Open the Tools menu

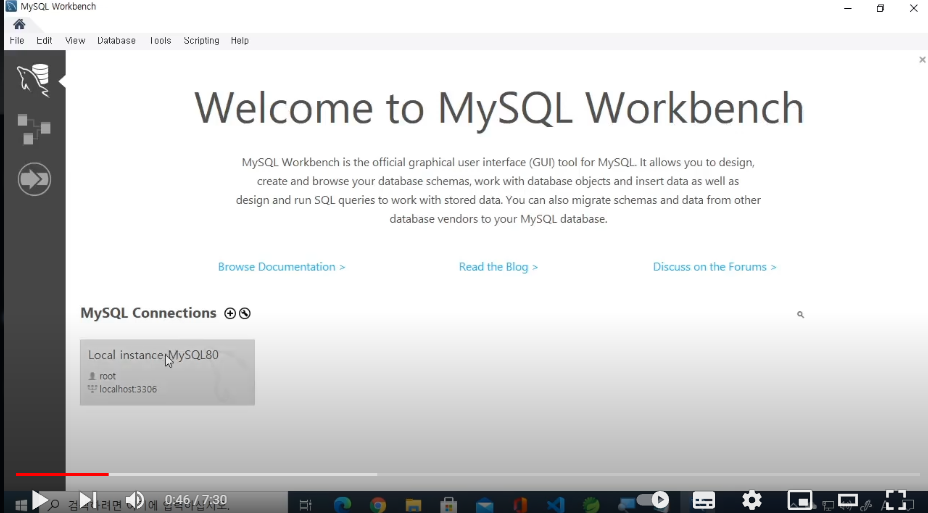[x=160, y=41]
